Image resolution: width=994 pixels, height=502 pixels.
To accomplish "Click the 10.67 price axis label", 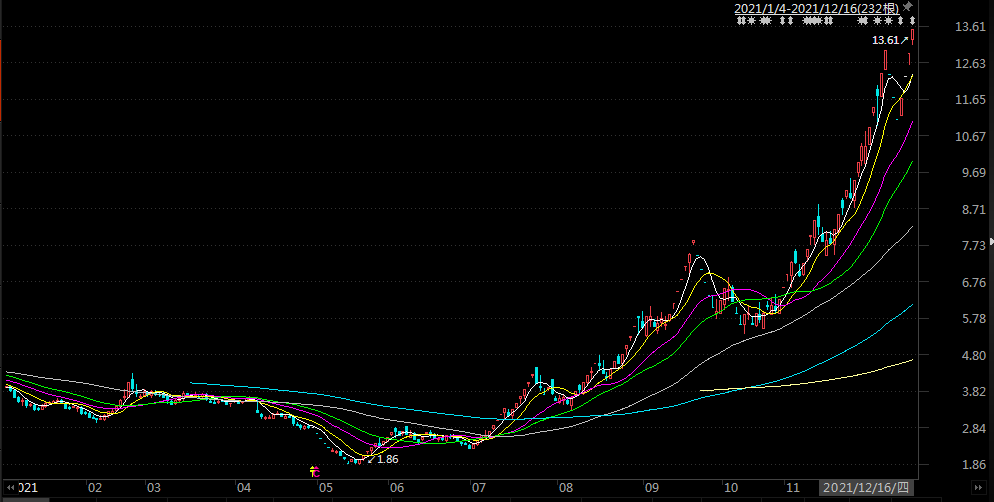I will click(x=971, y=136).
